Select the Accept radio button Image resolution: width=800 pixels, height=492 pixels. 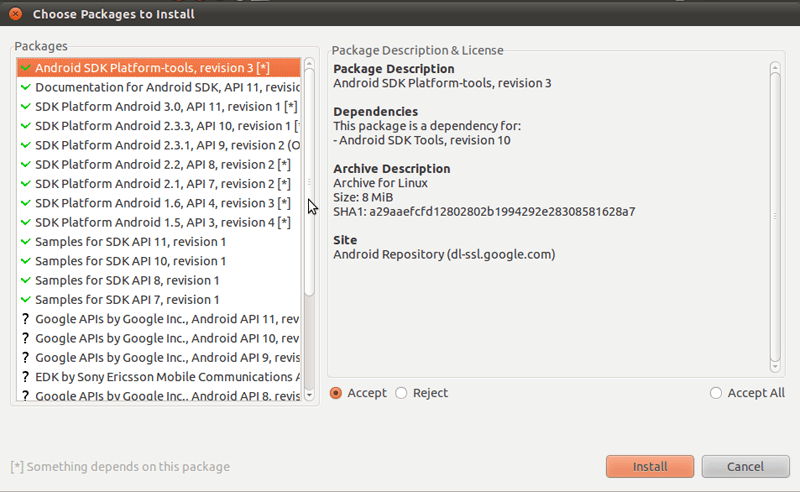point(336,393)
